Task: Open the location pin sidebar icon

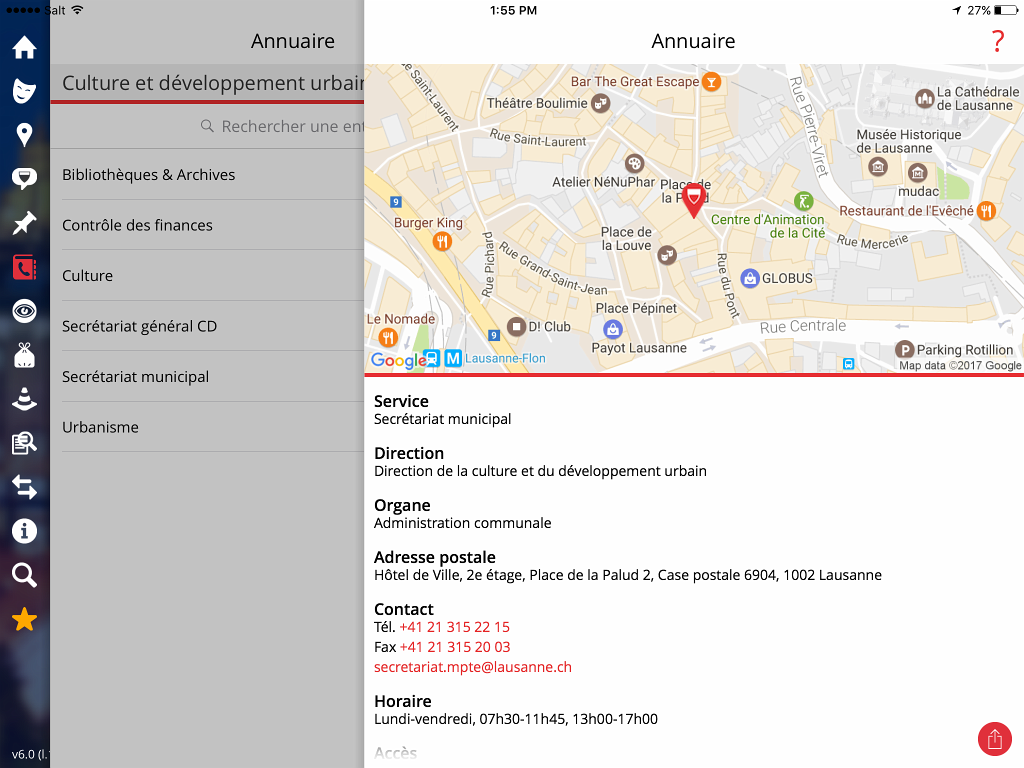Action: (24, 135)
